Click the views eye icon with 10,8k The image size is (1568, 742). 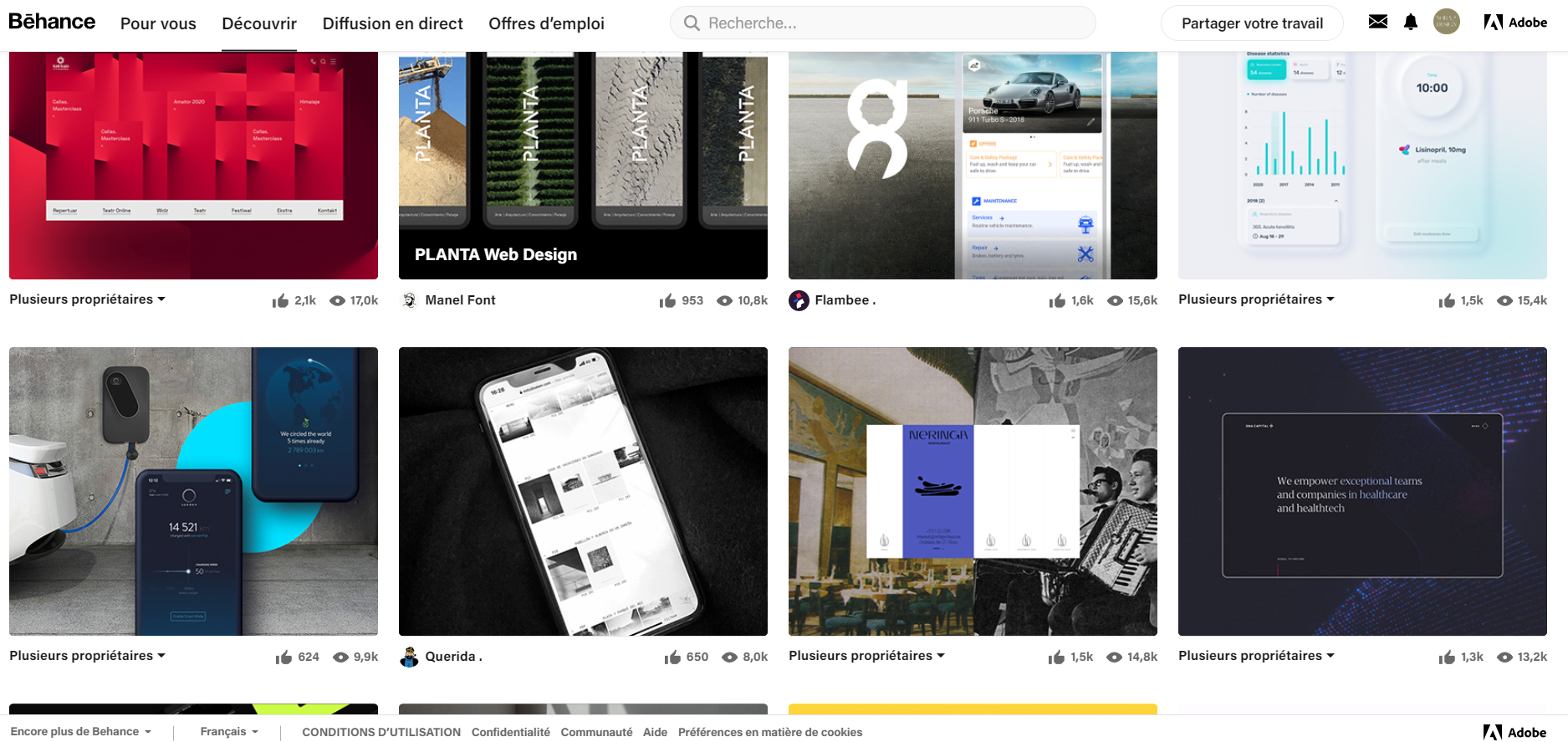(x=725, y=300)
